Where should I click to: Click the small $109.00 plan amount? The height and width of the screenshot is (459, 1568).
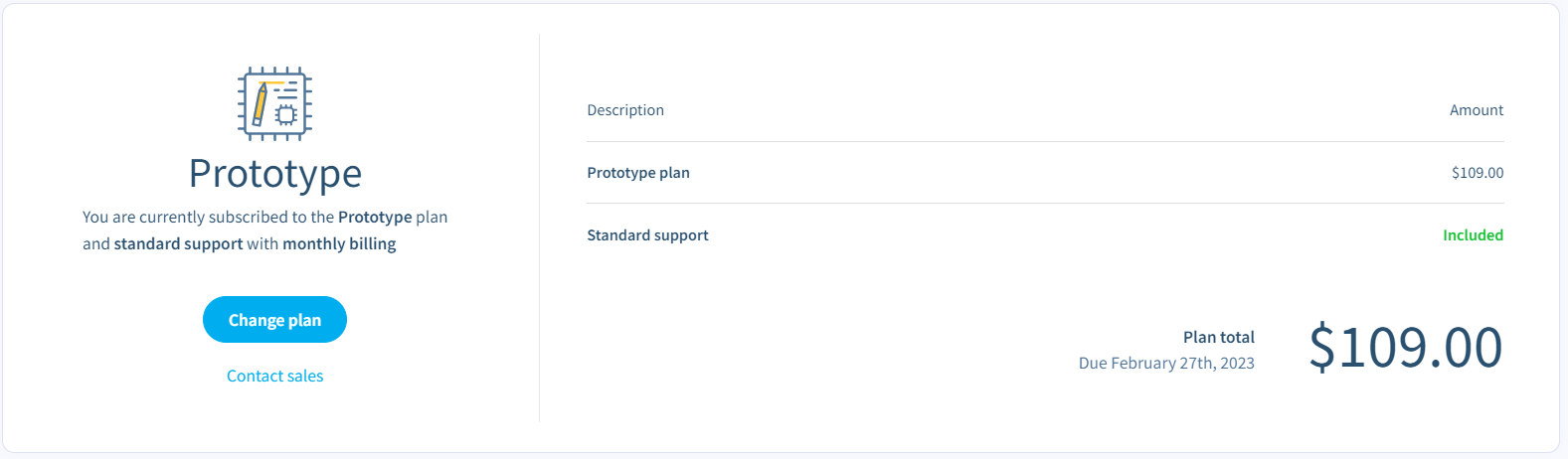1477,173
